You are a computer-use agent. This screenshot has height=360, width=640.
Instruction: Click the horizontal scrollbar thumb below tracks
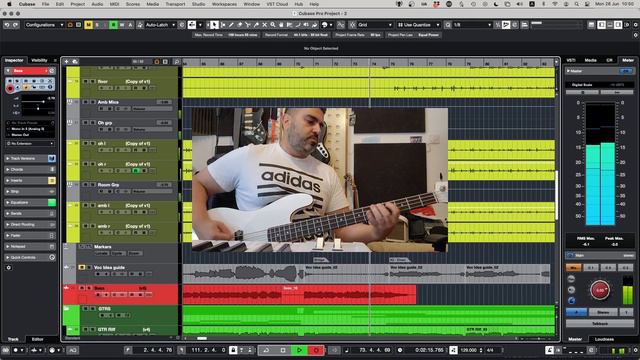202,338
